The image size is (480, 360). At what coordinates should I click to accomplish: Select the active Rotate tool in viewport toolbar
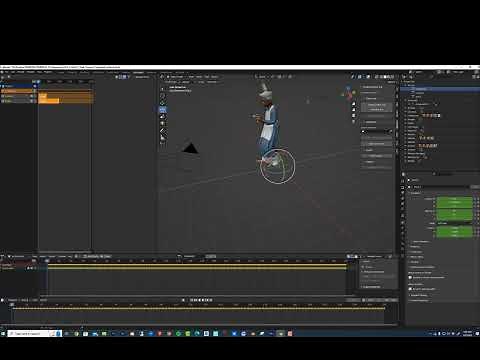click(162, 109)
